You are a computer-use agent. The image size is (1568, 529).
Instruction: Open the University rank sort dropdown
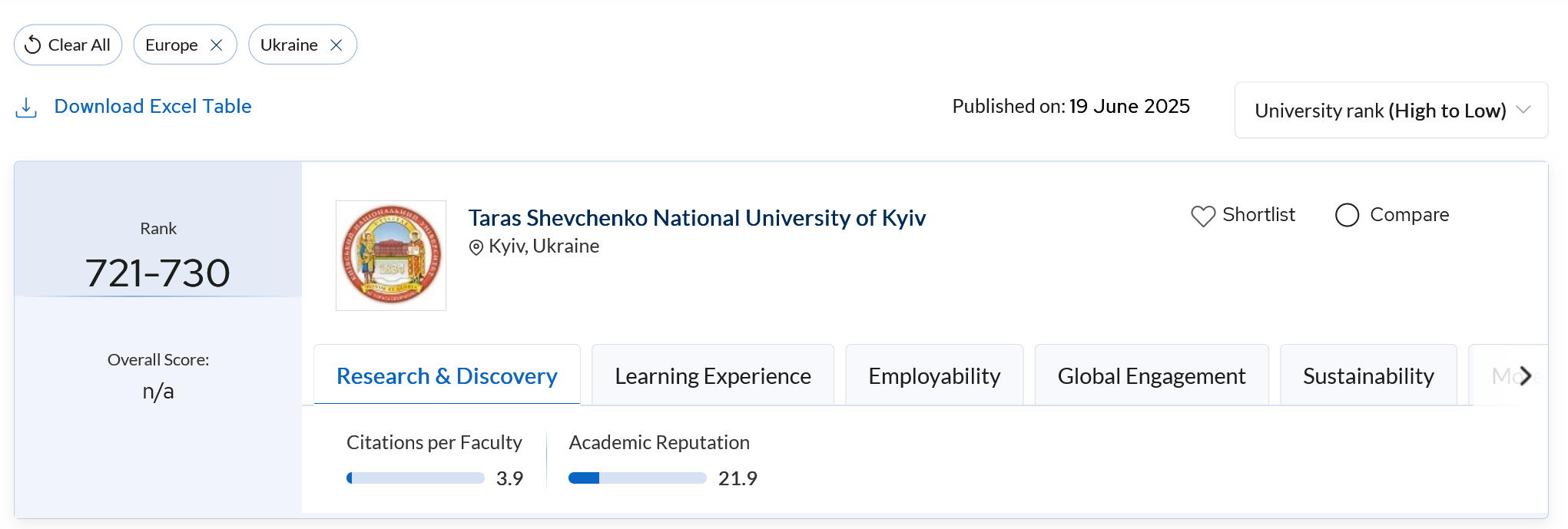(x=1380, y=111)
